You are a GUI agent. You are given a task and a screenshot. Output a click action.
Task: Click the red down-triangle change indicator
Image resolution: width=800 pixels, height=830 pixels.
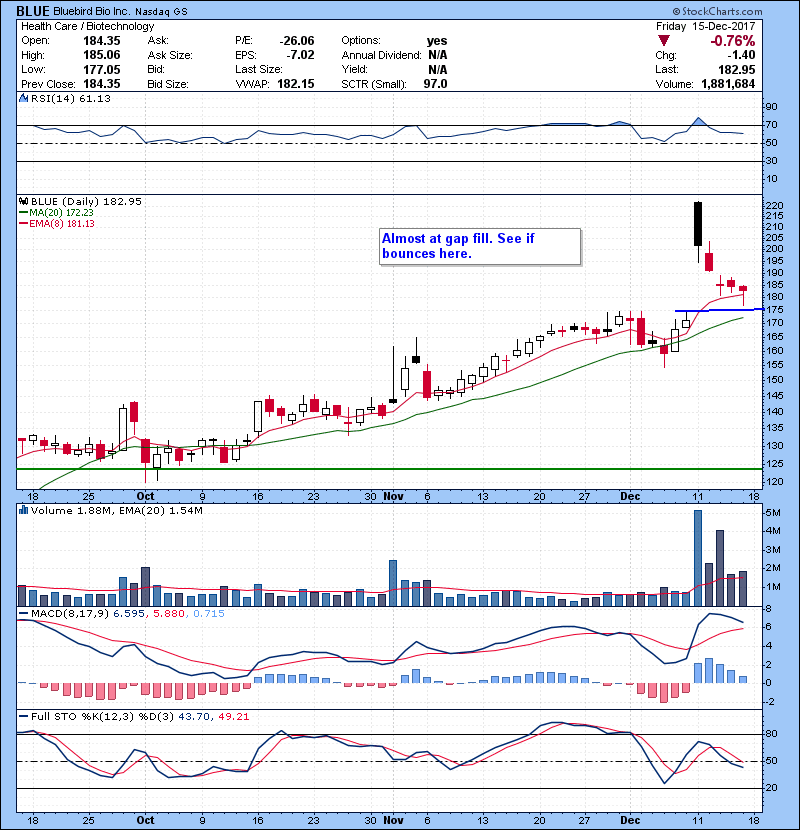point(663,41)
